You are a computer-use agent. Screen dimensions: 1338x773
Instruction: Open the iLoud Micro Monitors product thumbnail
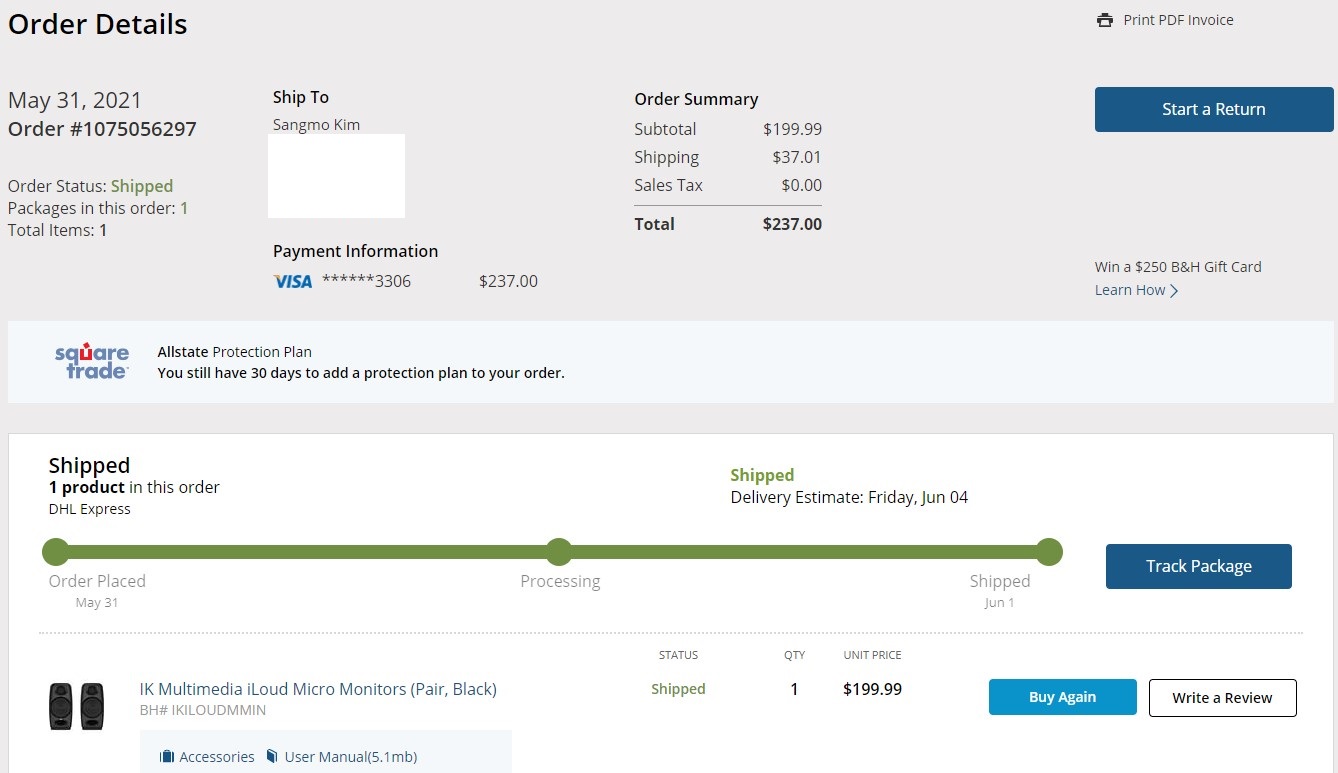pos(77,705)
